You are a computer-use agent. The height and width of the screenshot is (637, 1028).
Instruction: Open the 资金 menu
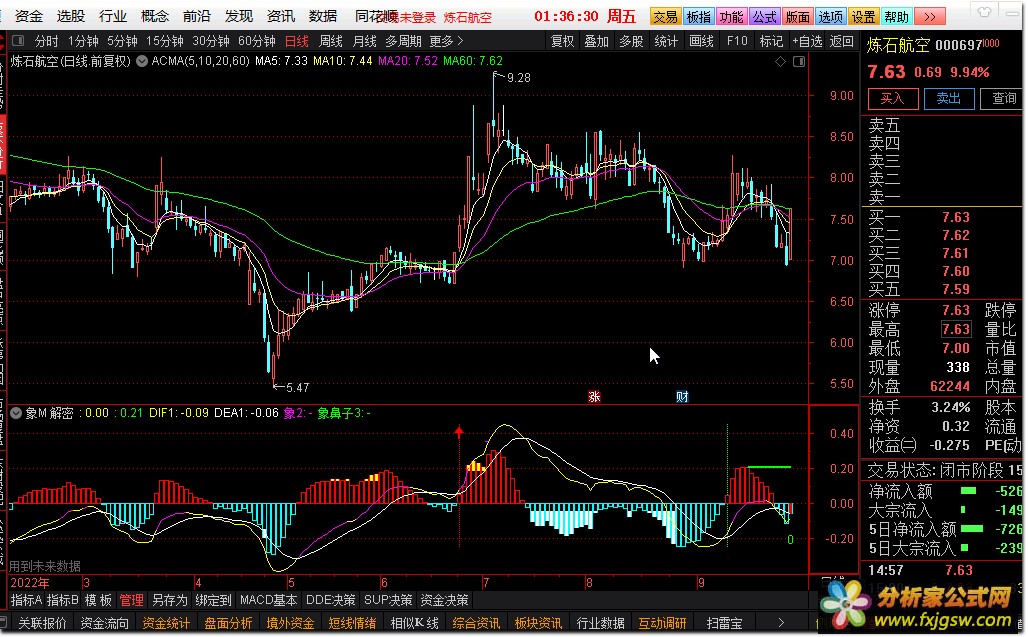[29, 16]
